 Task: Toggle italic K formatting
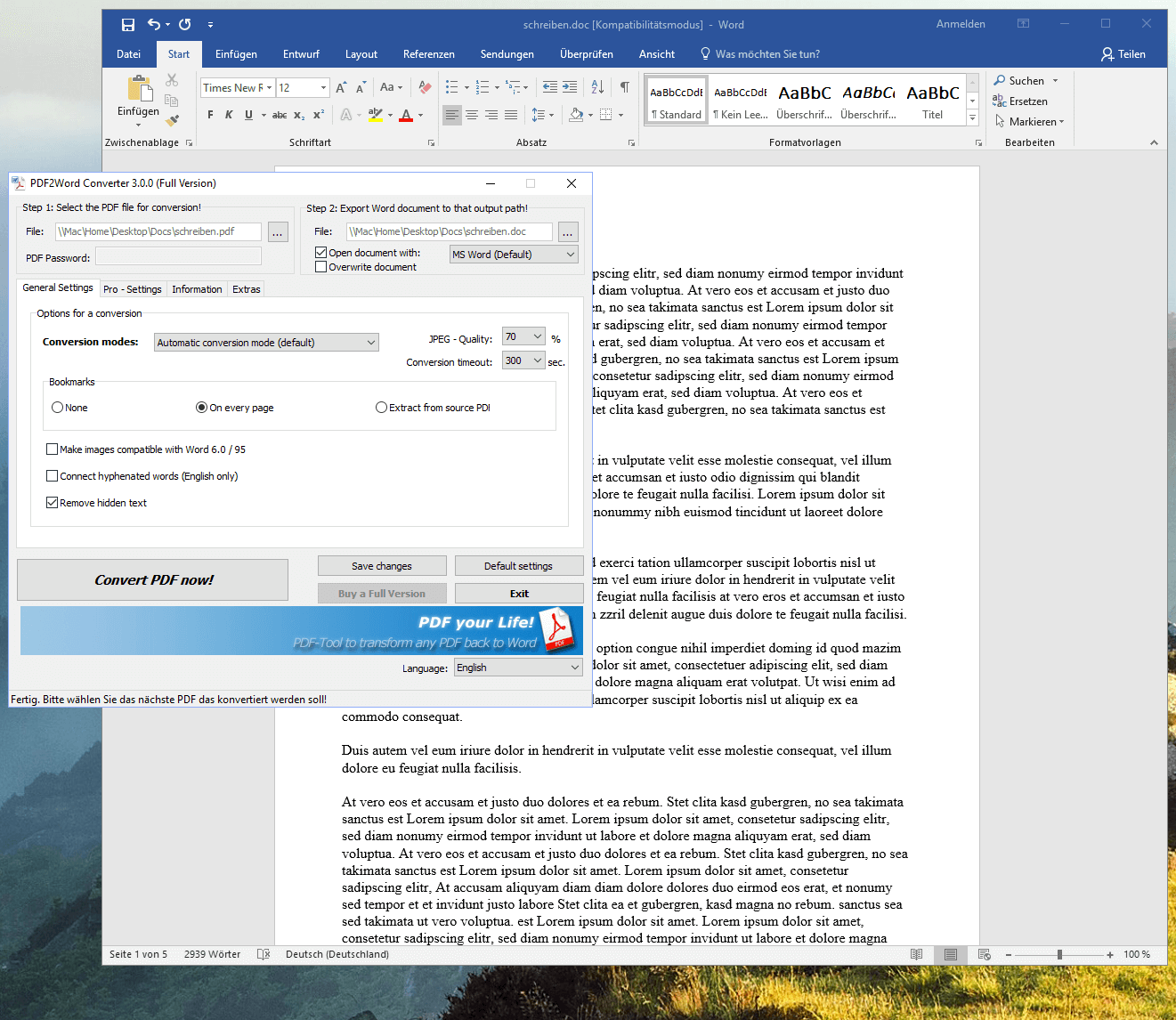[x=229, y=115]
